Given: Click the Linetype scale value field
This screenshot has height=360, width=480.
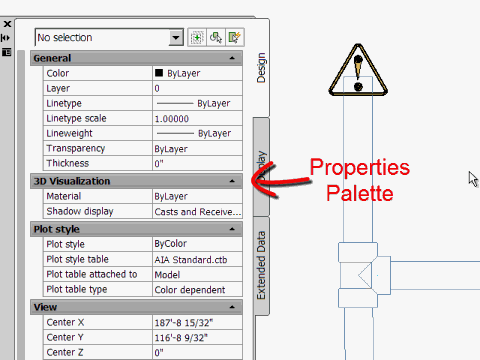Looking at the screenshot, I should coord(197,119).
